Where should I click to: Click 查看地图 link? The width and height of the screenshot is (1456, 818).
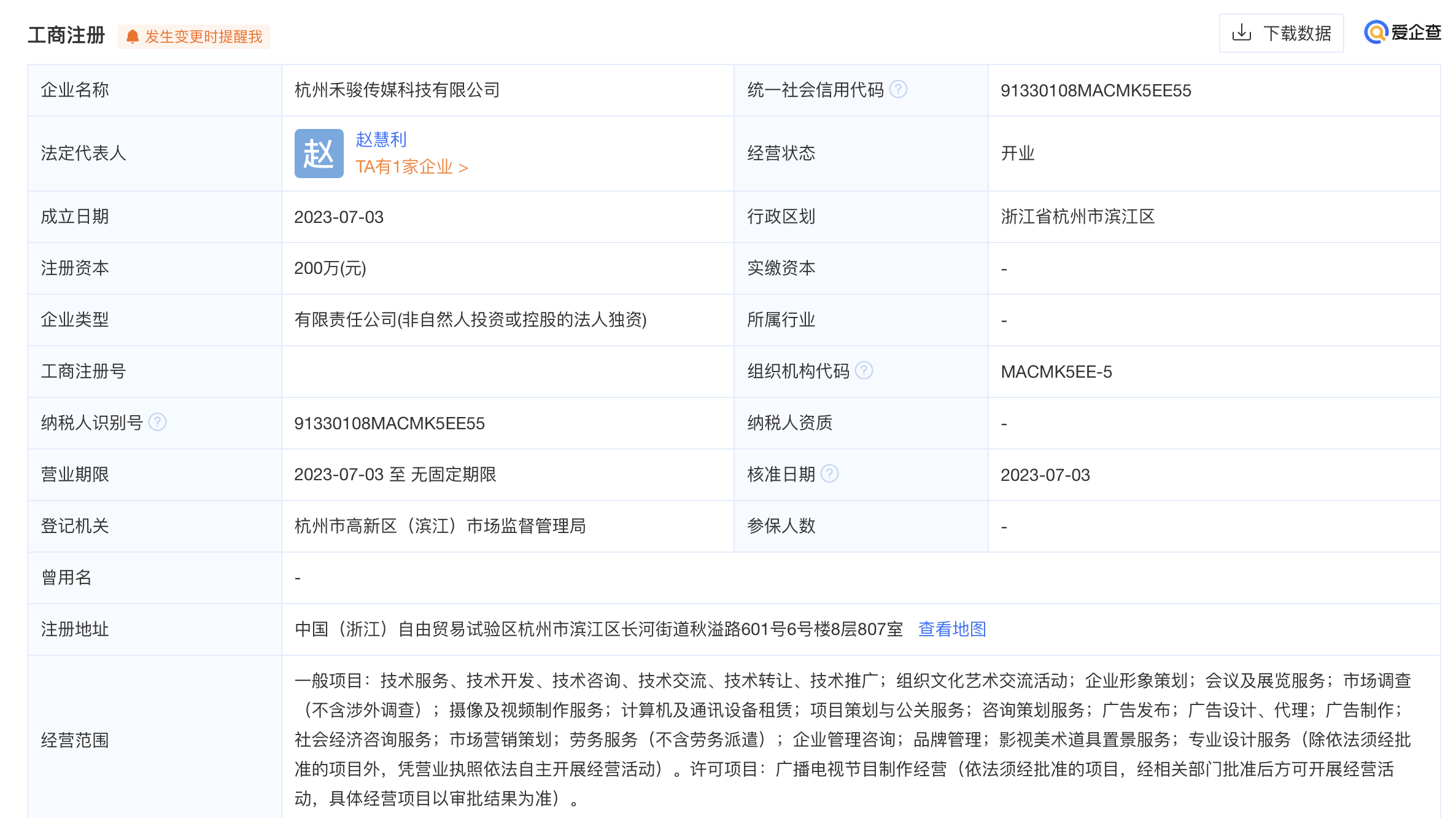point(951,629)
